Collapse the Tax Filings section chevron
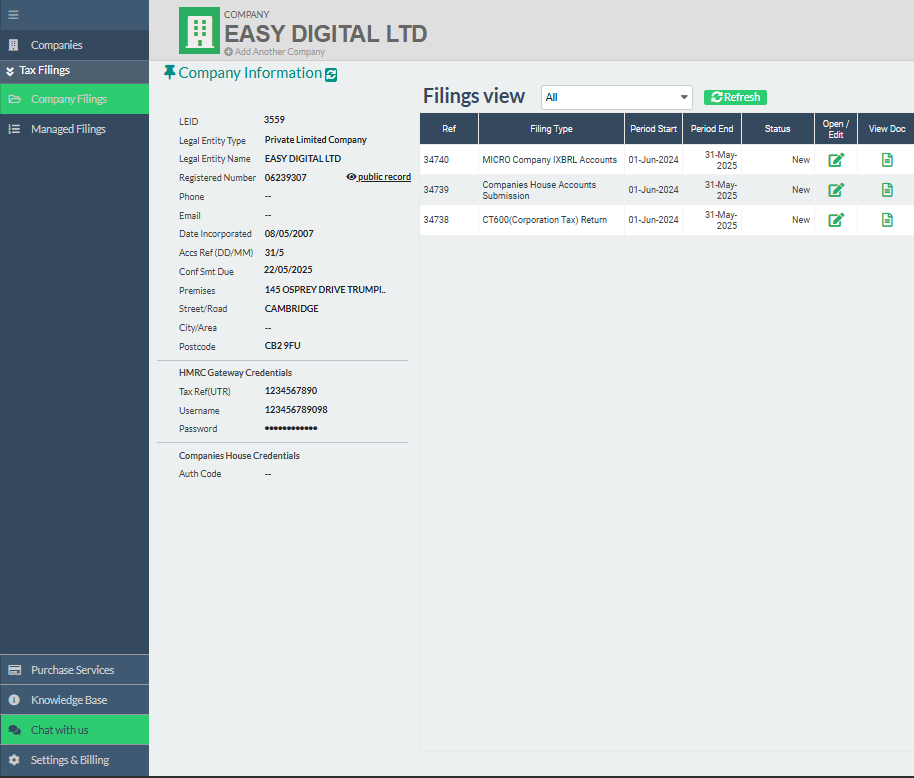This screenshot has height=778, width=914. tap(10, 71)
